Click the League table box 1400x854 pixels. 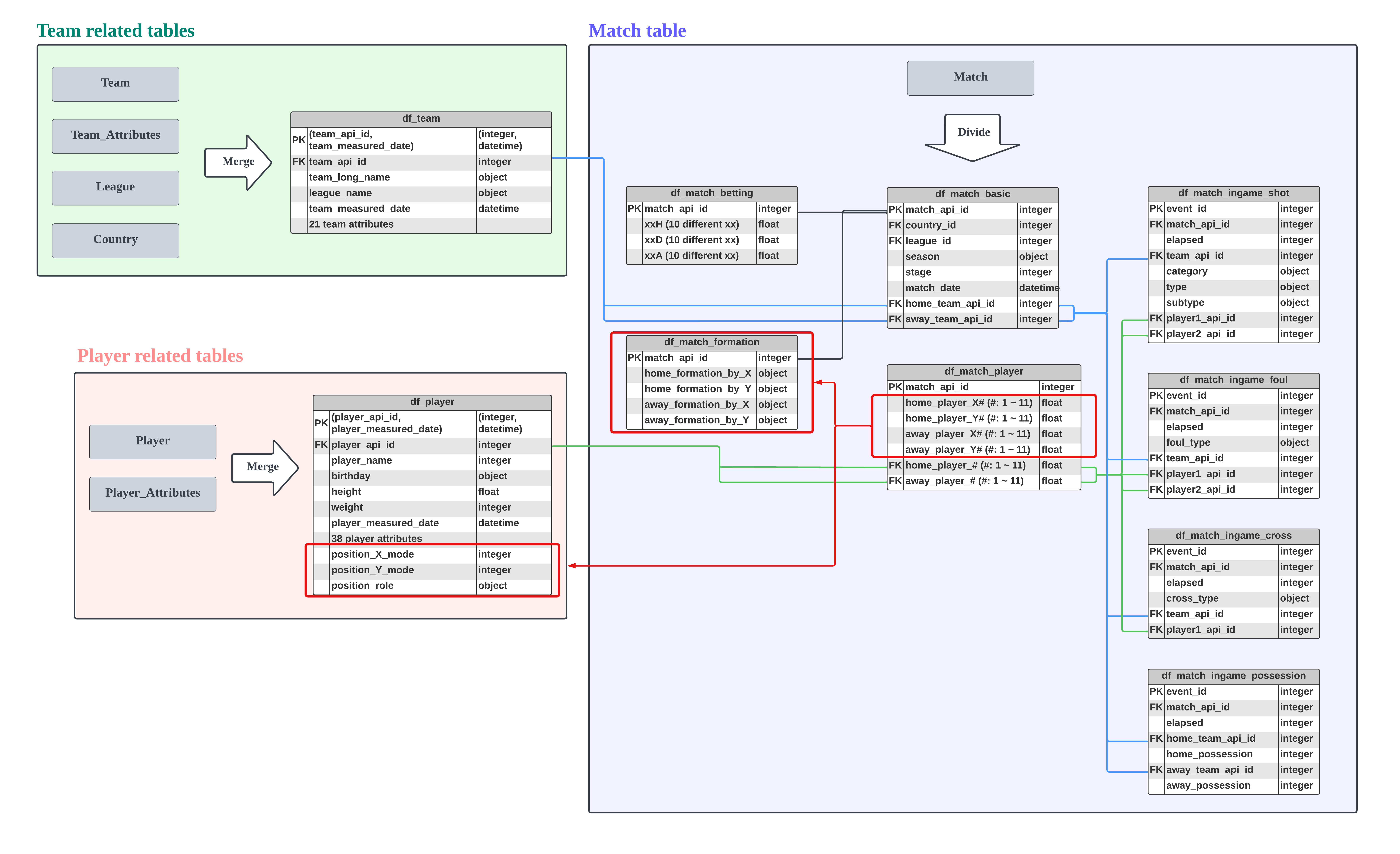point(115,187)
